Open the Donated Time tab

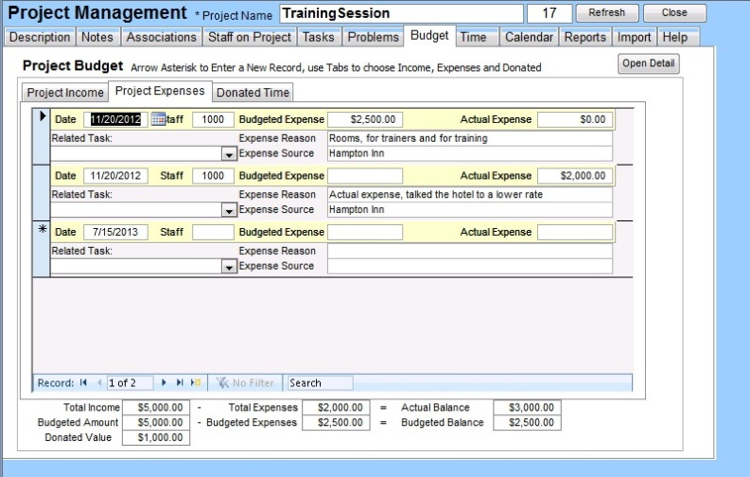tap(253, 92)
